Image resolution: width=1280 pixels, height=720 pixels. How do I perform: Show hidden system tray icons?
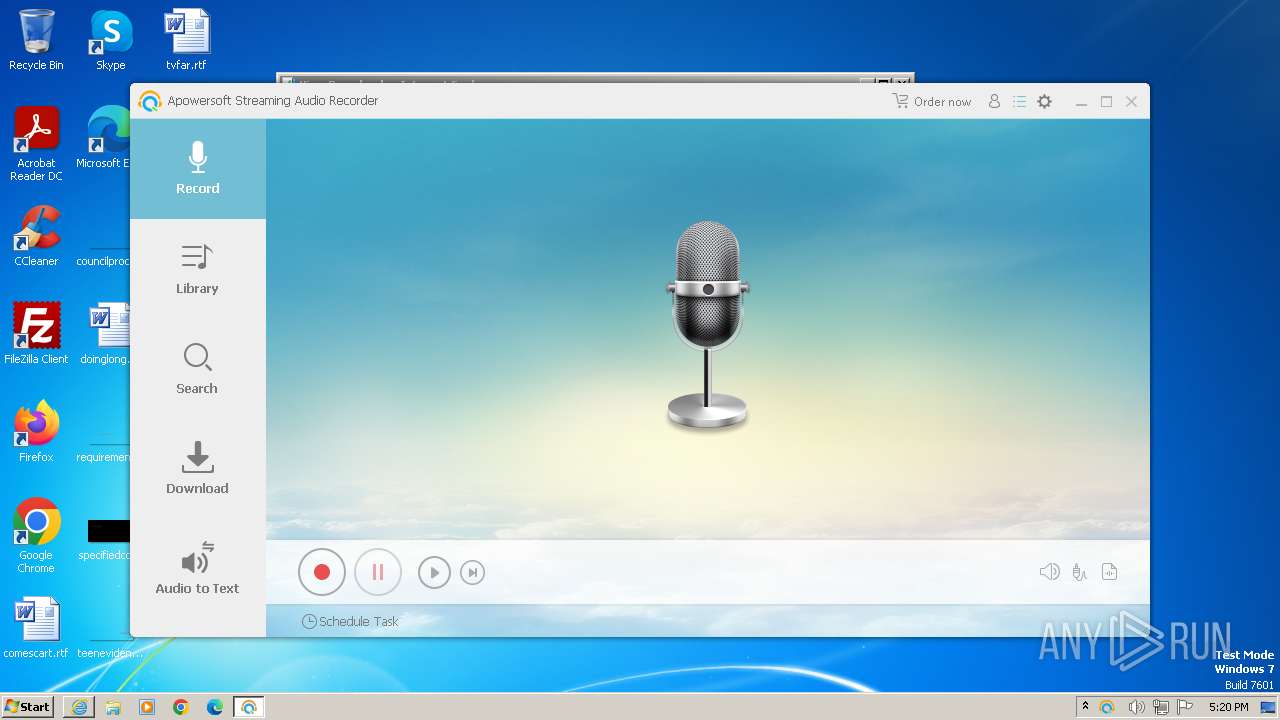click(1085, 707)
